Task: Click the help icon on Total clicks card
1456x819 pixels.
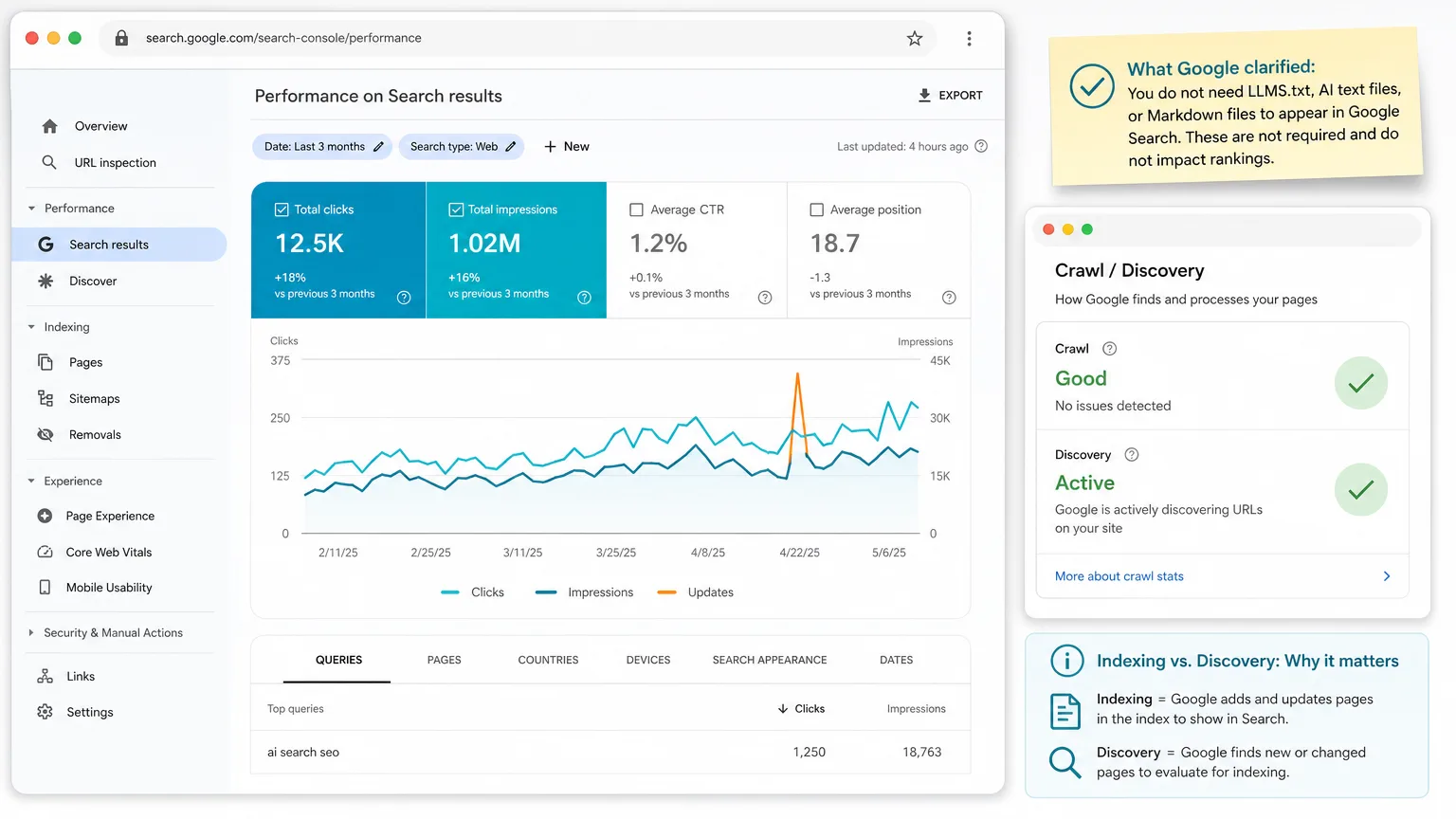Action: [x=404, y=298]
